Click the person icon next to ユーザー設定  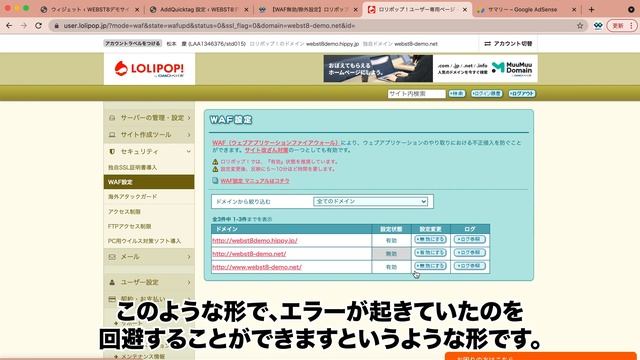[x=112, y=282]
